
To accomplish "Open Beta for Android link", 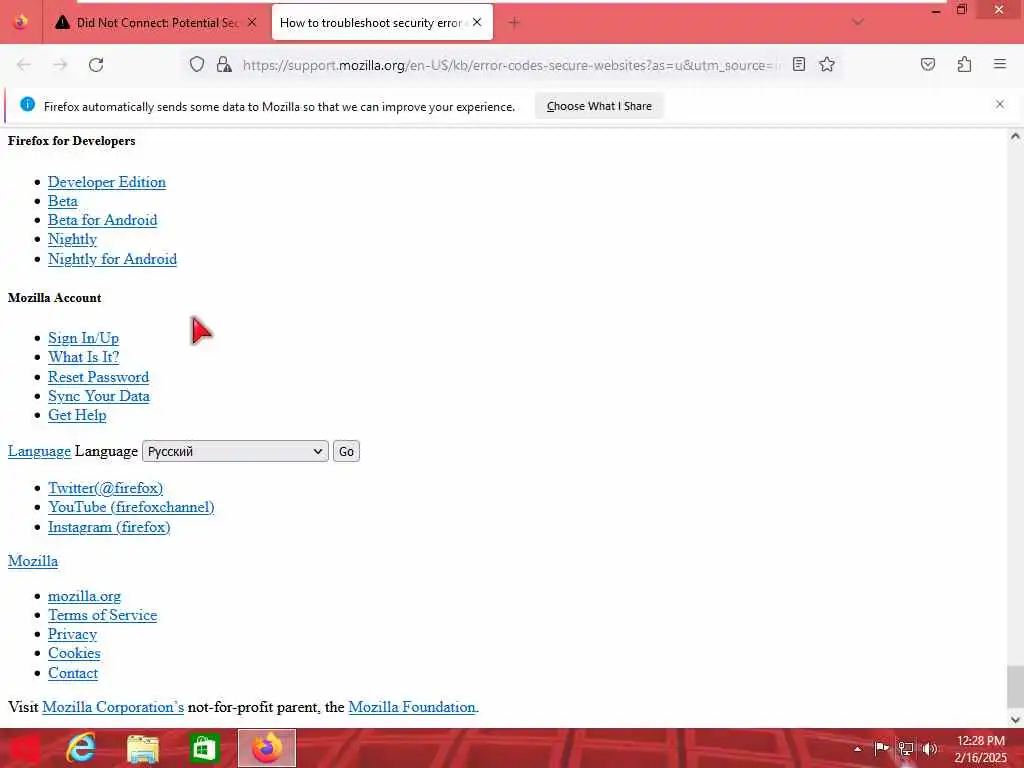I will point(103,220).
